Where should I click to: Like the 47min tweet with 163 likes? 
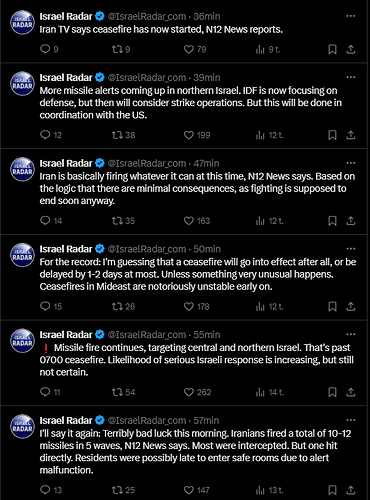pos(197,221)
